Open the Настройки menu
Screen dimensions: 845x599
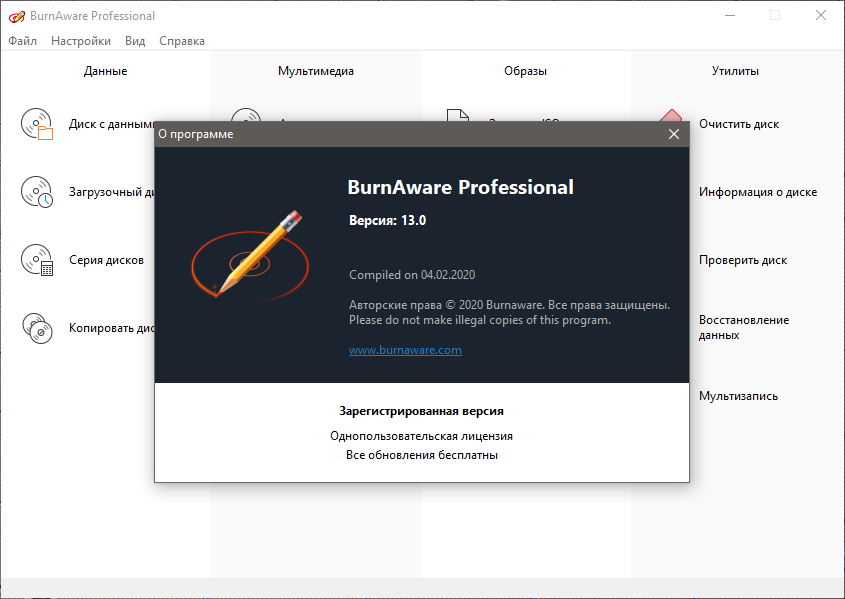pyautogui.click(x=81, y=41)
